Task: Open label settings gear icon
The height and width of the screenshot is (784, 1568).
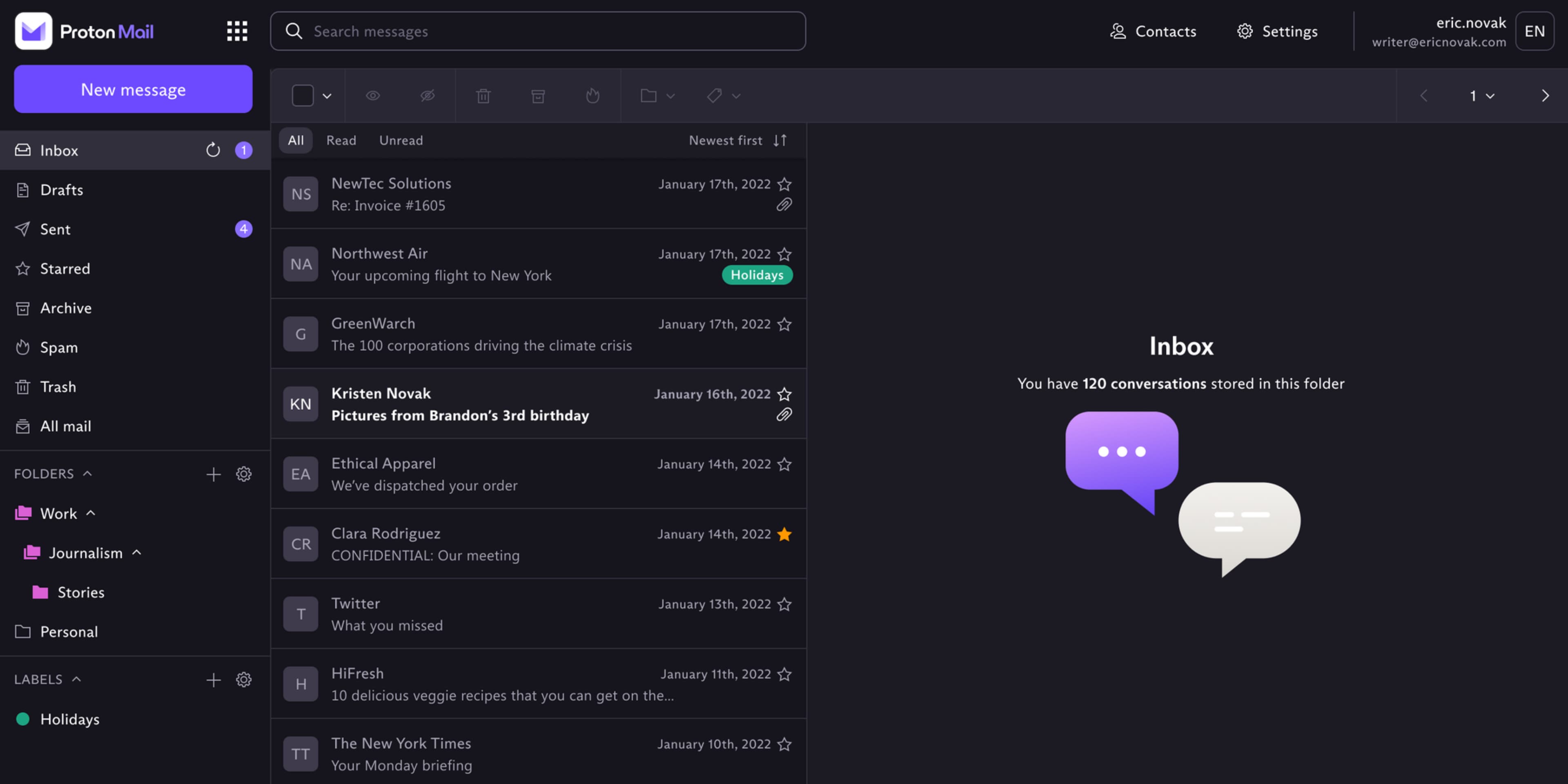Action: tap(243, 679)
